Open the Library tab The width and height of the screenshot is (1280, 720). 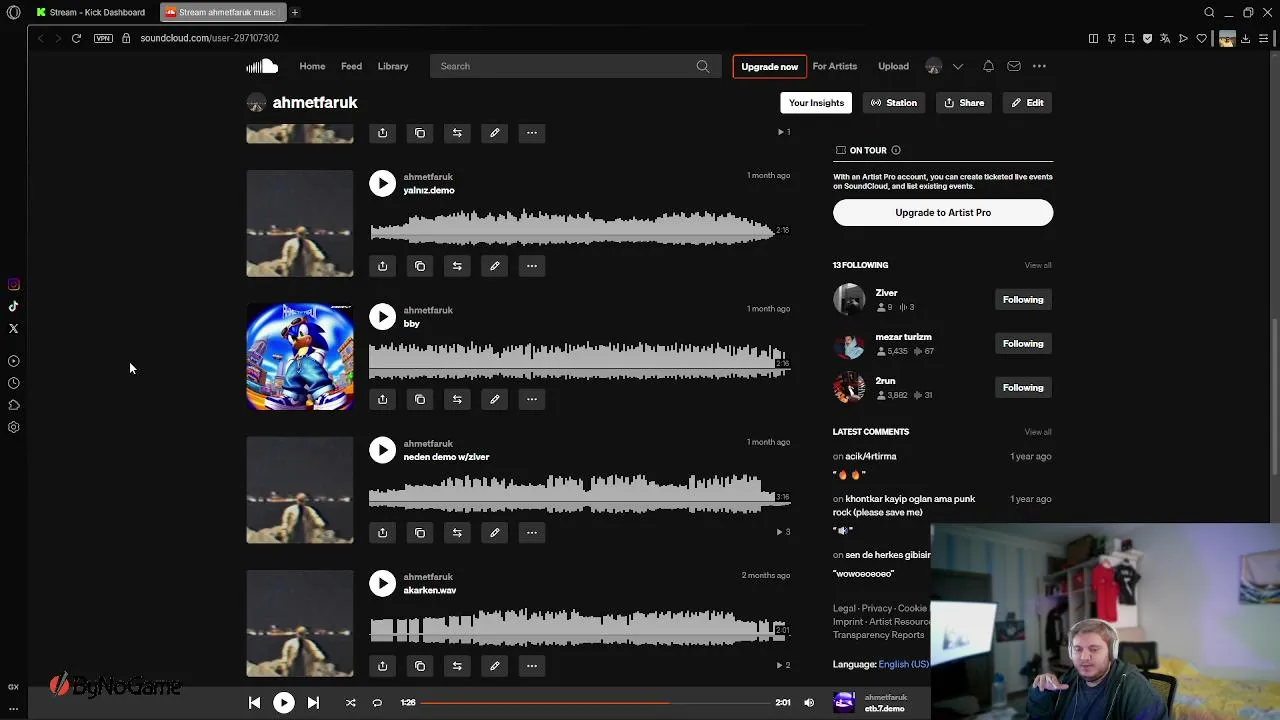pos(393,66)
